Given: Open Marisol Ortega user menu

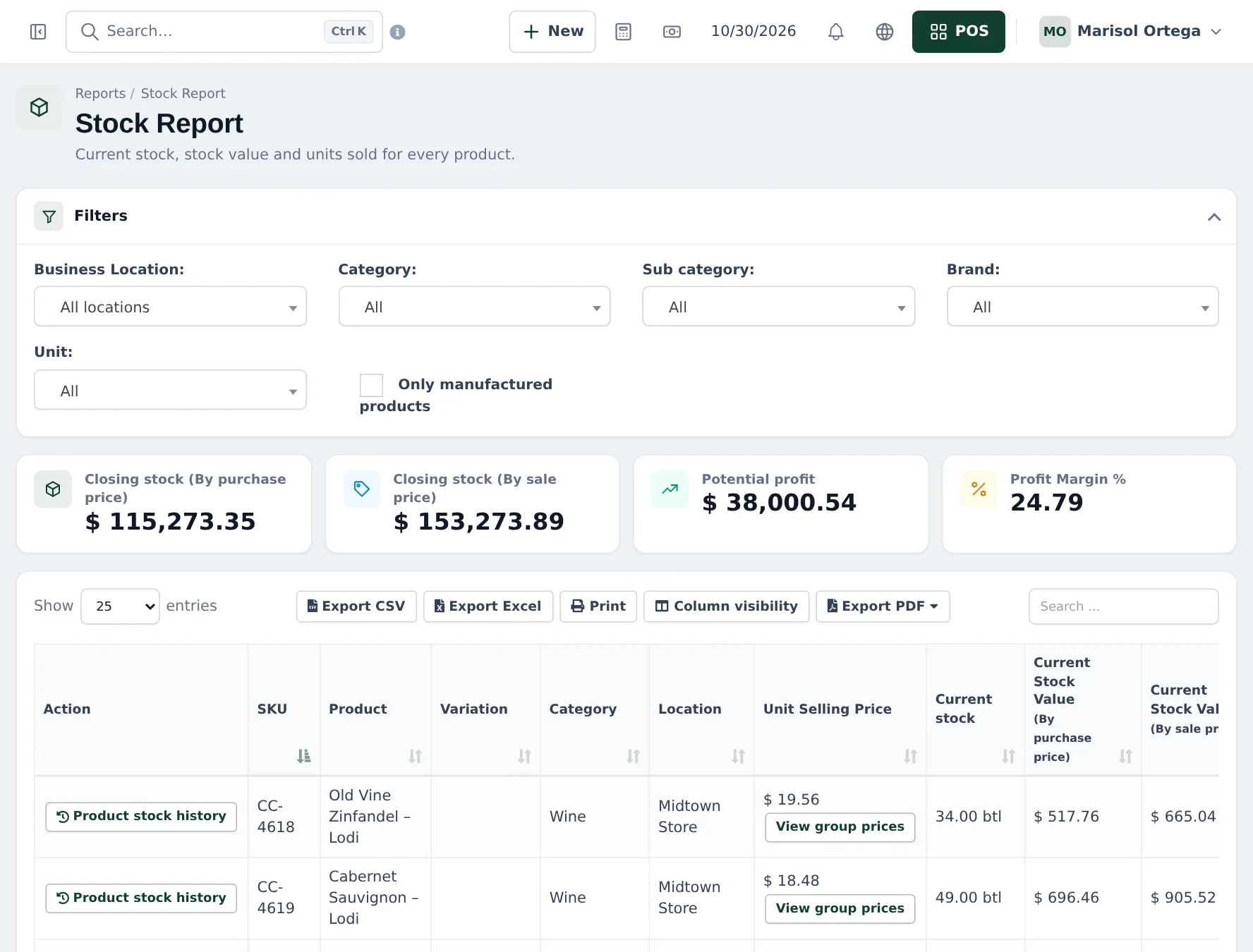Looking at the screenshot, I should click(1130, 32).
